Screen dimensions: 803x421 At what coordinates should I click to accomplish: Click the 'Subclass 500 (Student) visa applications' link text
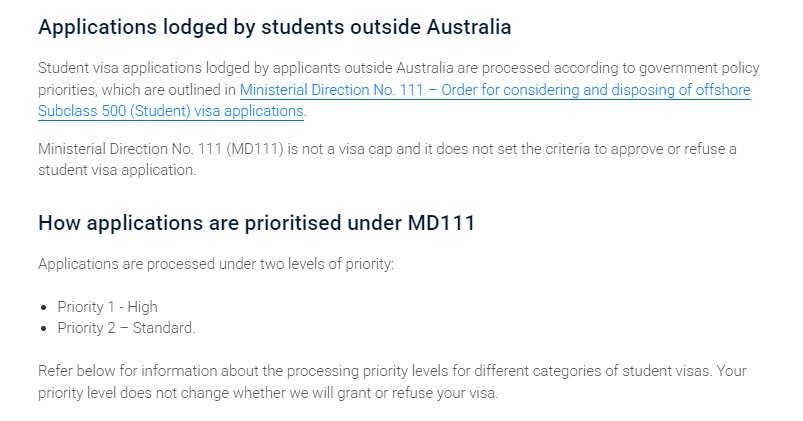tap(170, 111)
